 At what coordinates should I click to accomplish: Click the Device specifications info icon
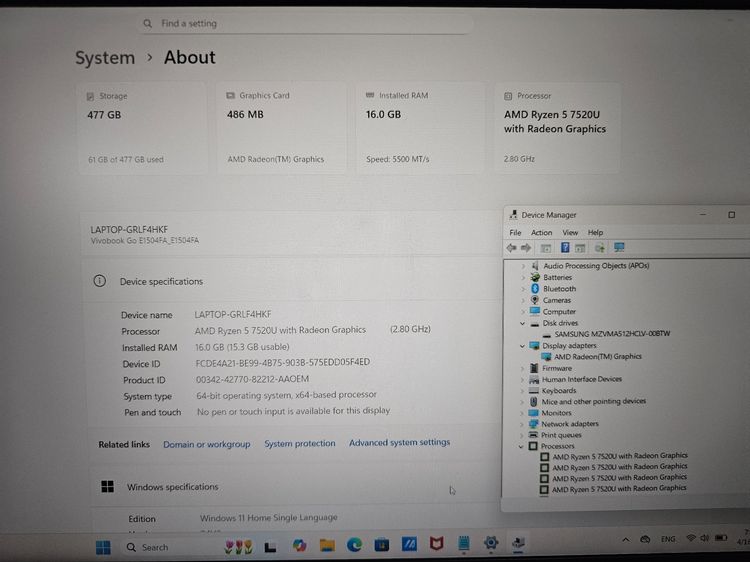pos(99,281)
